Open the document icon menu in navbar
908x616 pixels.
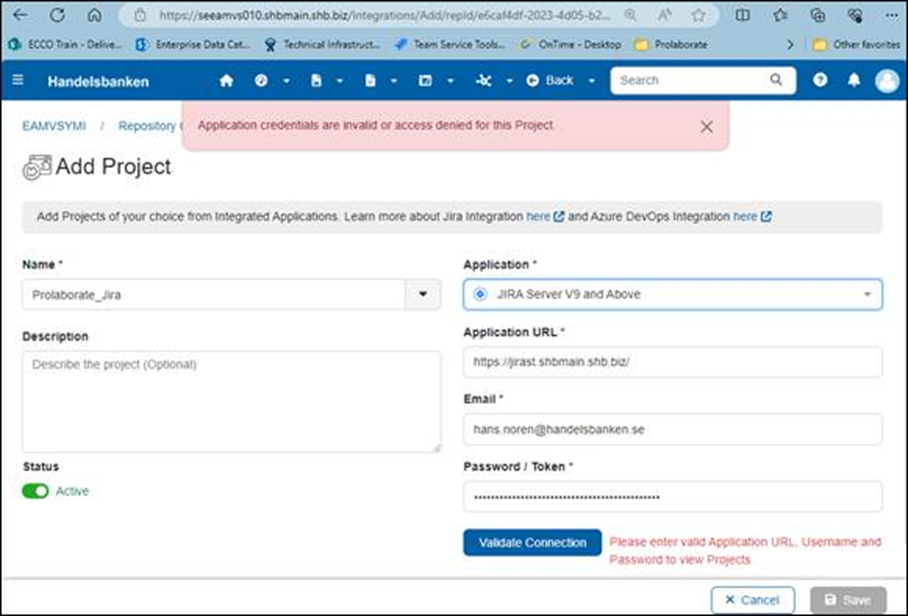click(370, 80)
